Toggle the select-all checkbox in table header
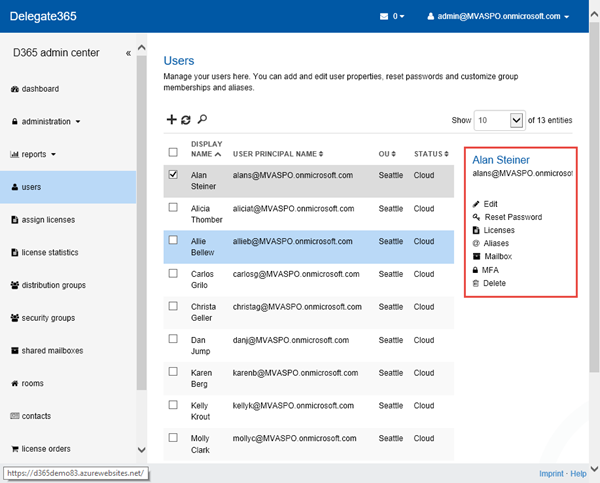Image resolution: width=600 pixels, height=483 pixels. 174,153
